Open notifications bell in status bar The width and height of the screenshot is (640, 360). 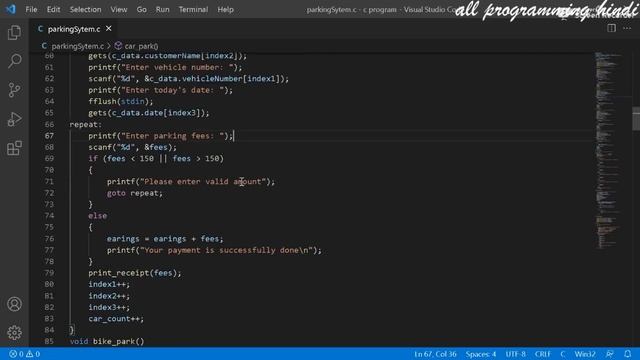click(627, 354)
